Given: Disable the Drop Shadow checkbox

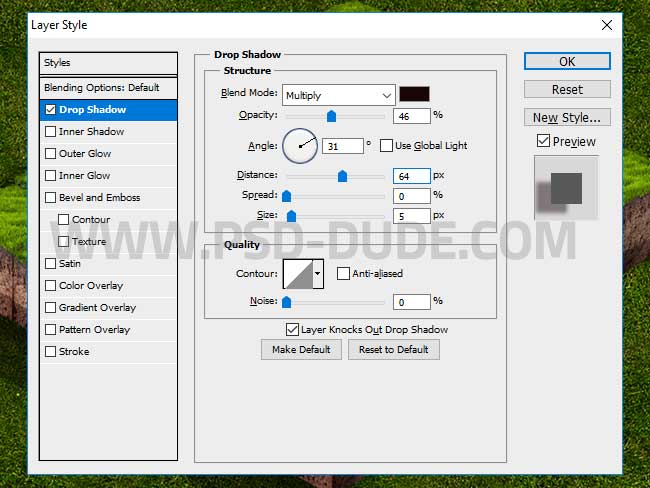Looking at the screenshot, I should 51,110.
